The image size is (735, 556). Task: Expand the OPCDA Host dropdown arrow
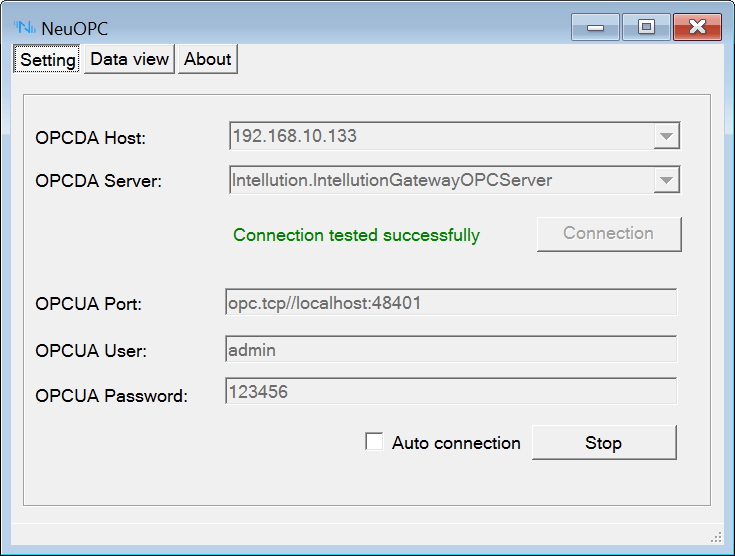(x=665, y=136)
